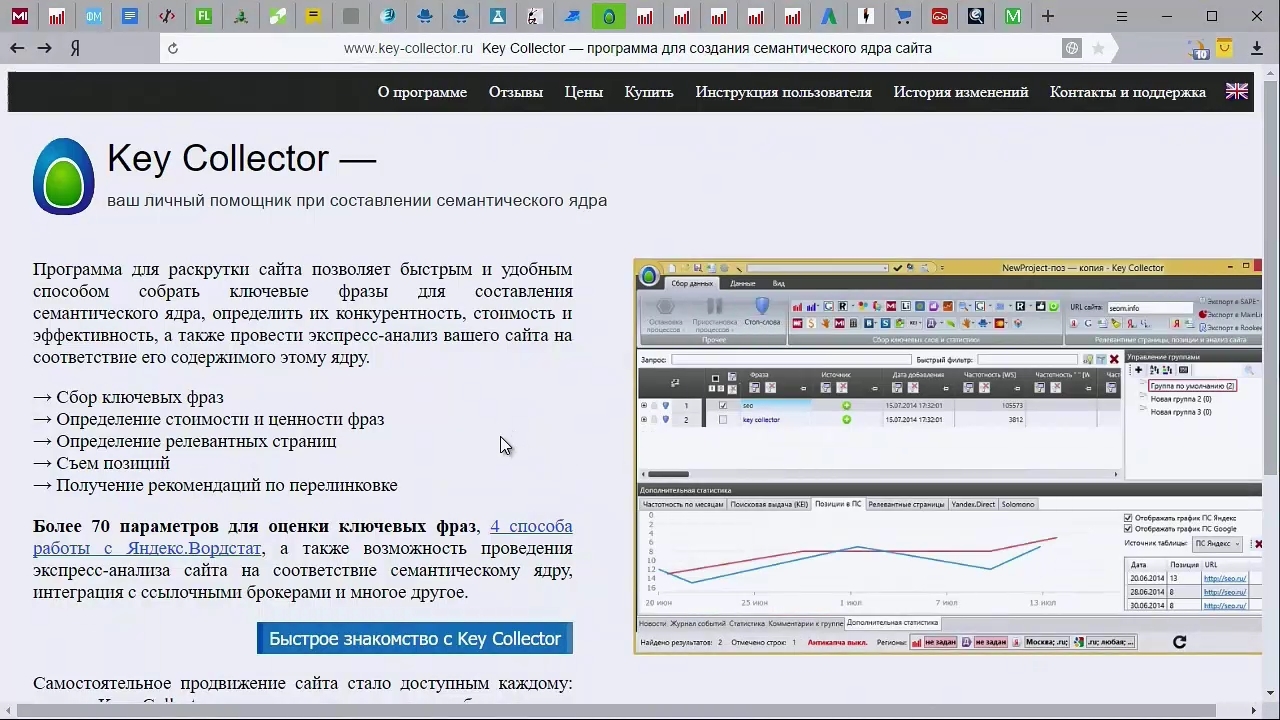Open the Купить menu item

pyautogui.click(x=649, y=92)
